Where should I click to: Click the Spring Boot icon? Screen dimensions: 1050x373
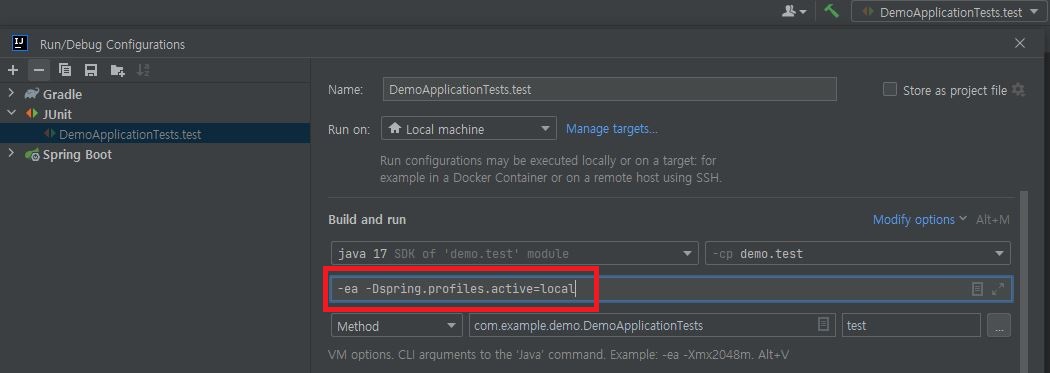point(31,155)
